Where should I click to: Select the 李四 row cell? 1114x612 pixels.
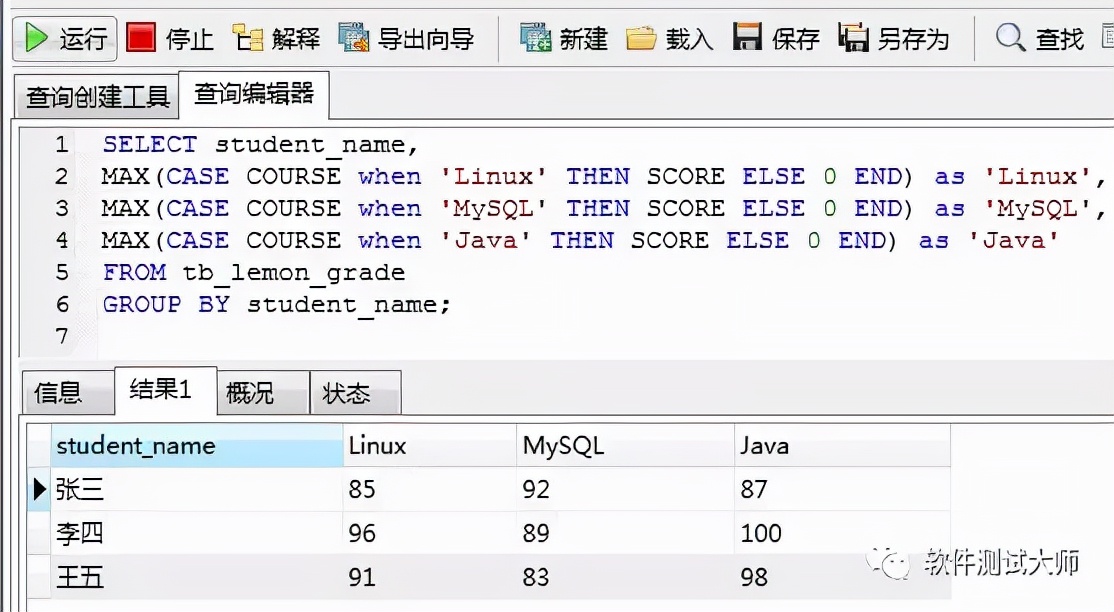click(81, 533)
